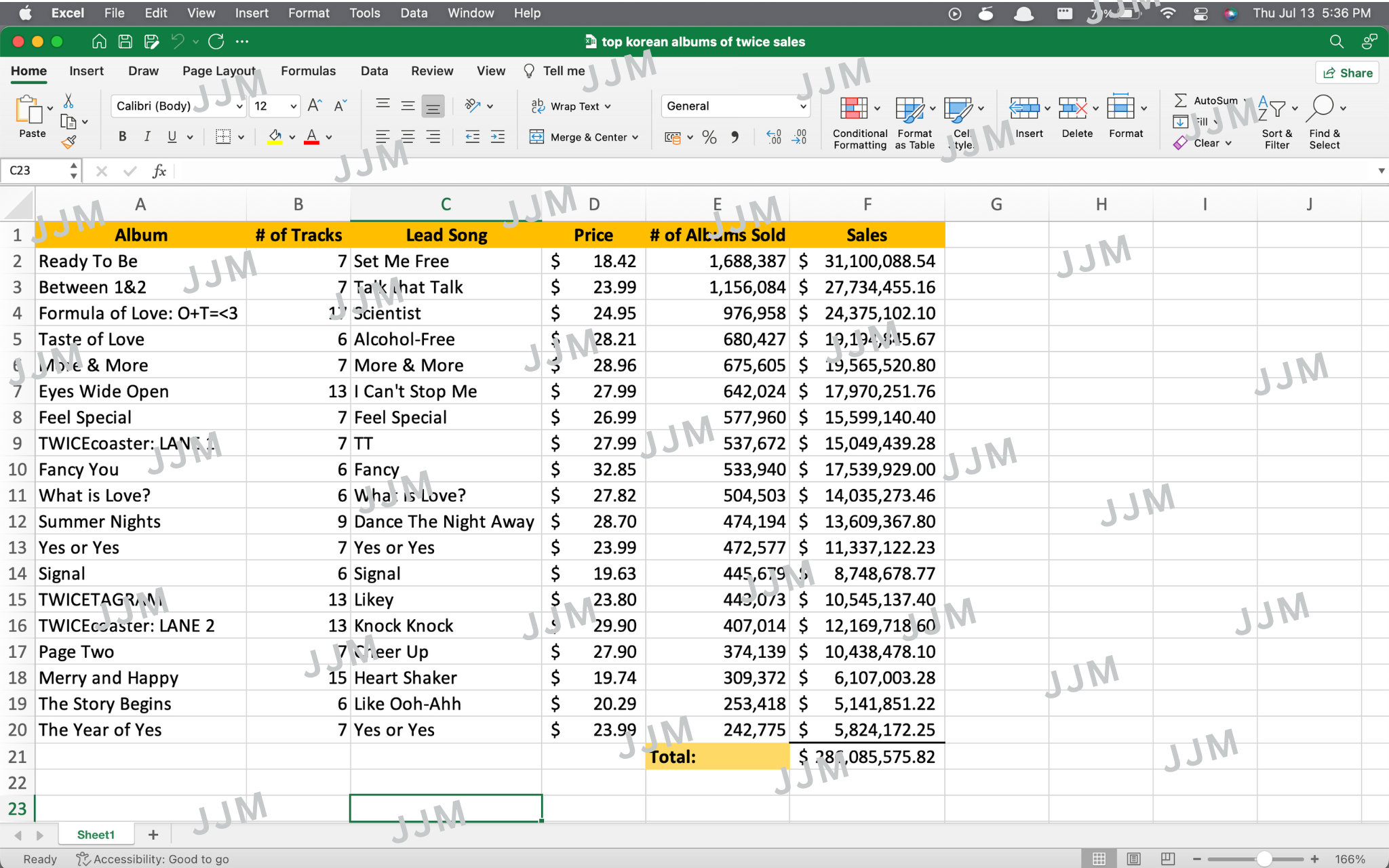The image size is (1389, 868).
Task: Open the Tools menu in menu bar
Action: coord(364,13)
